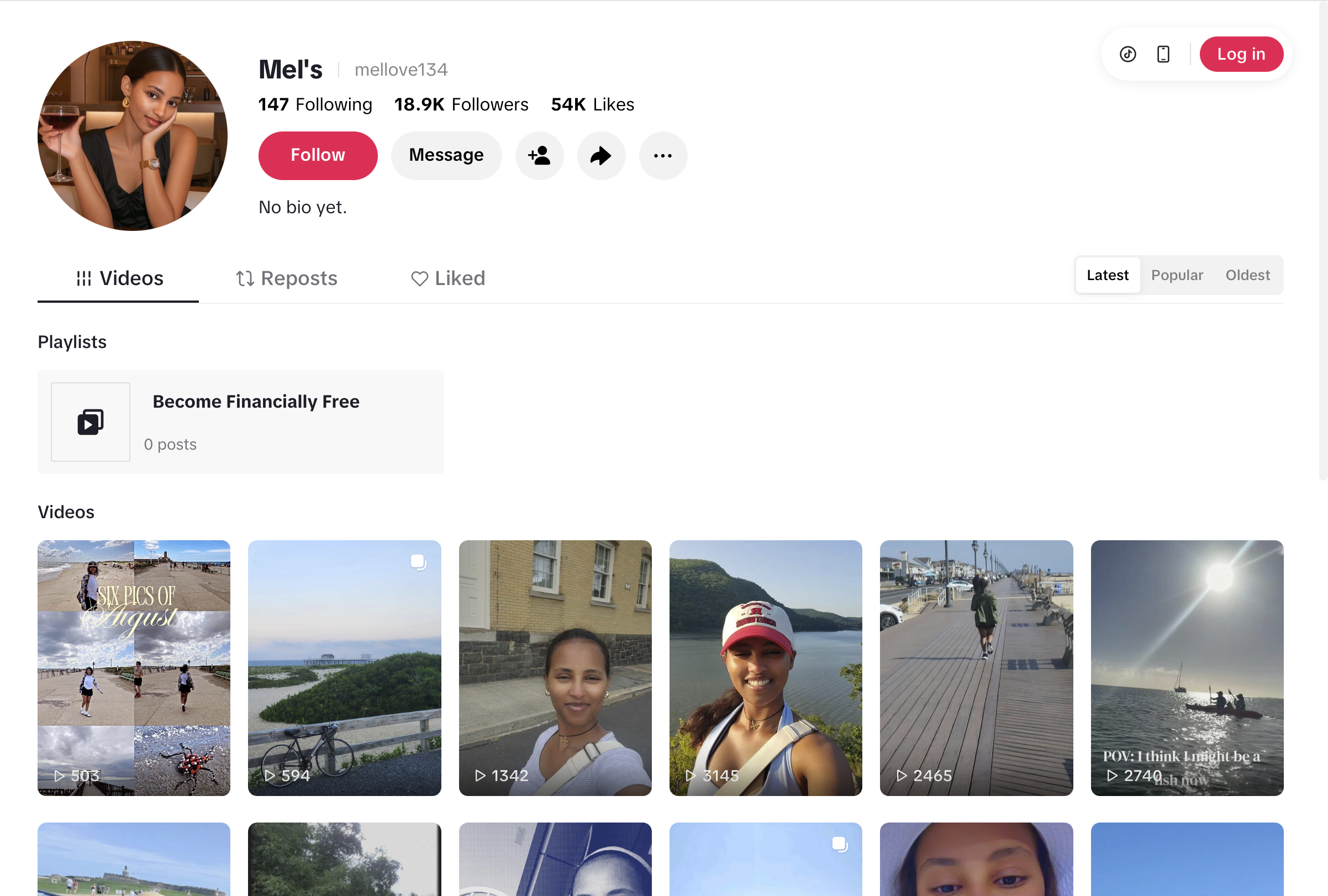Click the Playlists section heading
This screenshot has width=1328, height=896.
(x=72, y=342)
